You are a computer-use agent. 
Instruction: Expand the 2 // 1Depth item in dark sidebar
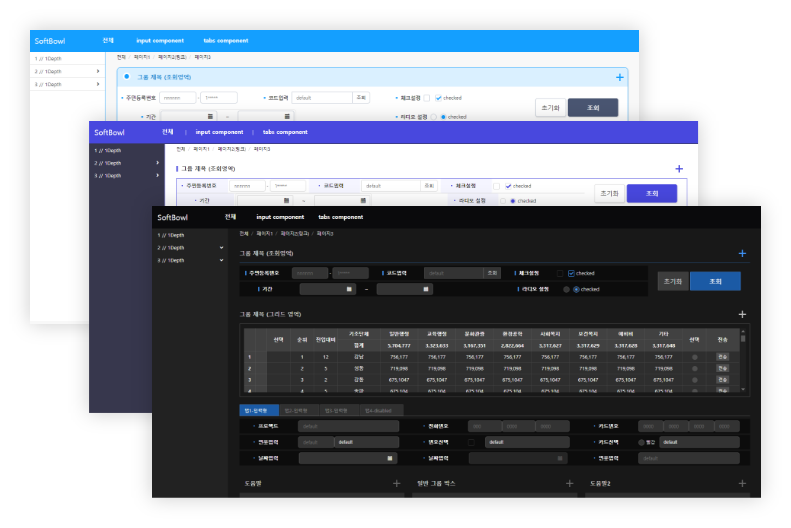point(221,247)
